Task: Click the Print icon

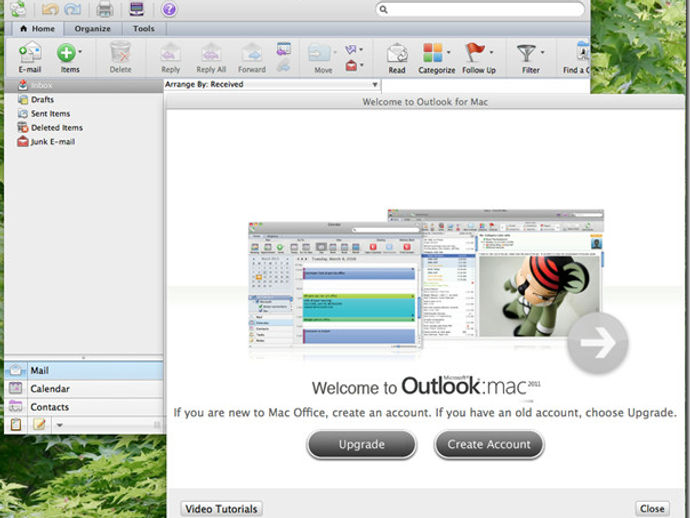Action: (x=105, y=9)
